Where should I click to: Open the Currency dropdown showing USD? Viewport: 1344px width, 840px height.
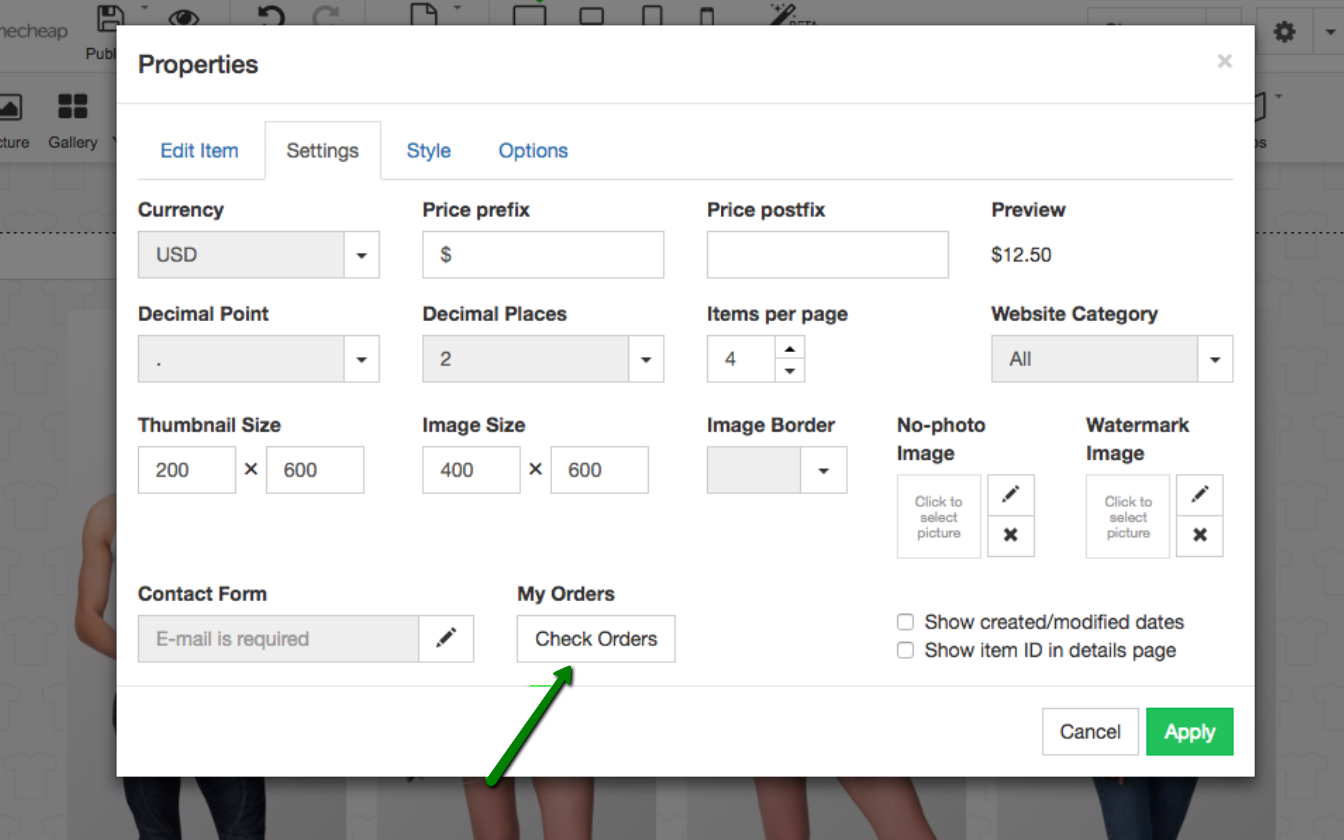[x=258, y=255]
